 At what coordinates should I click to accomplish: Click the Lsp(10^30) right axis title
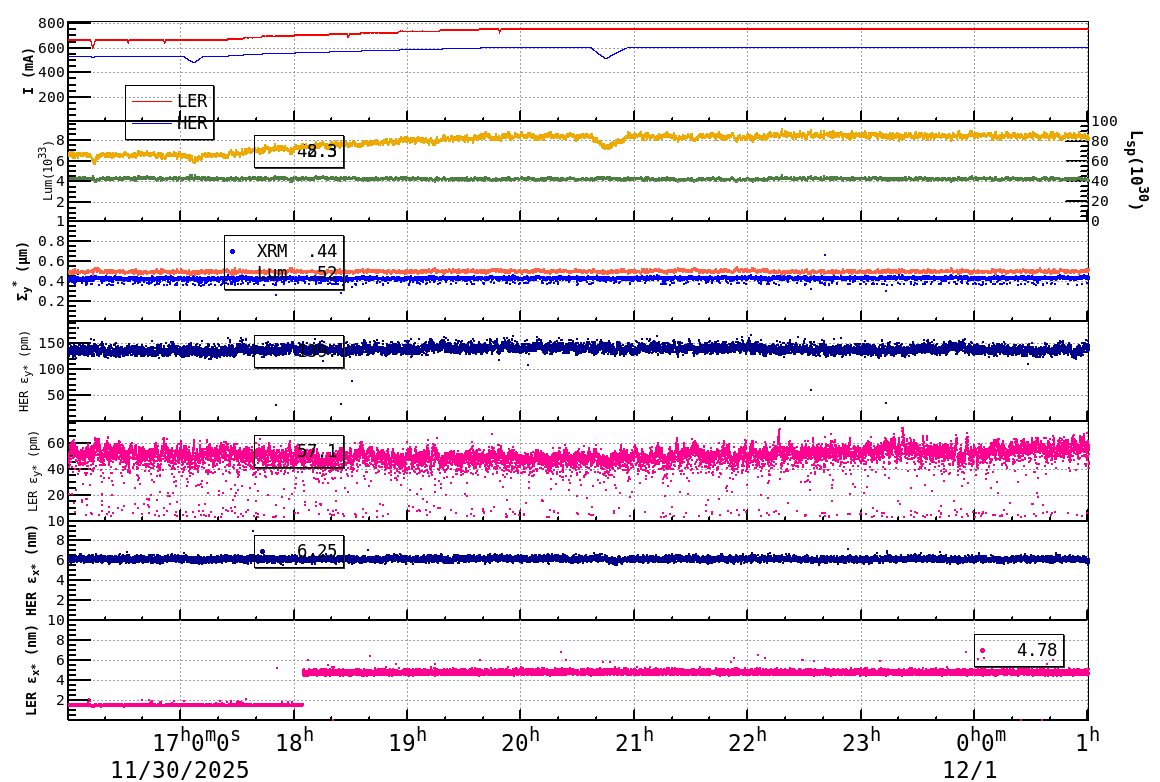pyautogui.click(x=1136, y=170)
